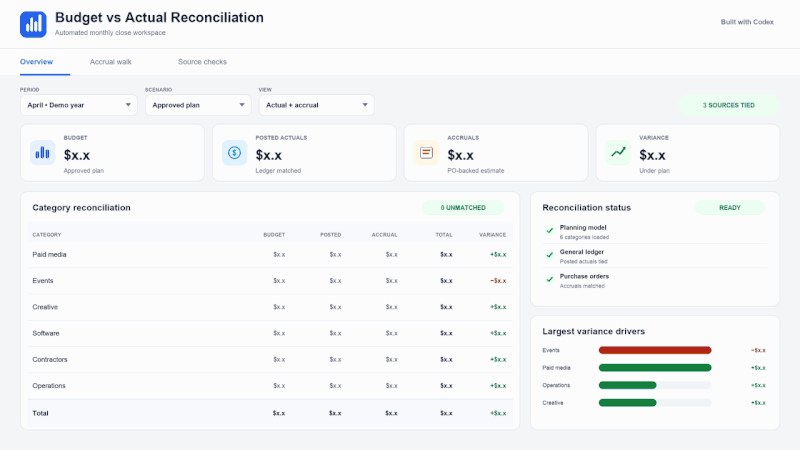This screenshot has height=450, width=800.
Task: Click the PO-backed estimate caption
Action: pos(476,171)
